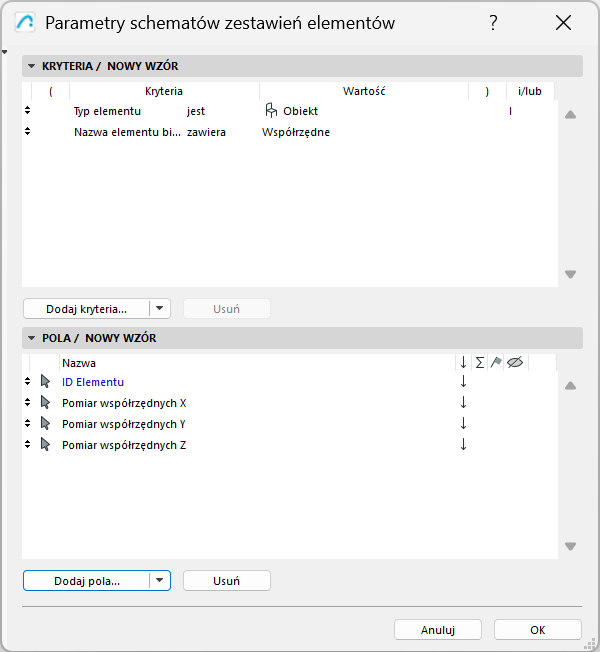Click the sort arrow for ID Elementu
The height and width of the screenshot is (652, 600).
(x=463, y=381)
